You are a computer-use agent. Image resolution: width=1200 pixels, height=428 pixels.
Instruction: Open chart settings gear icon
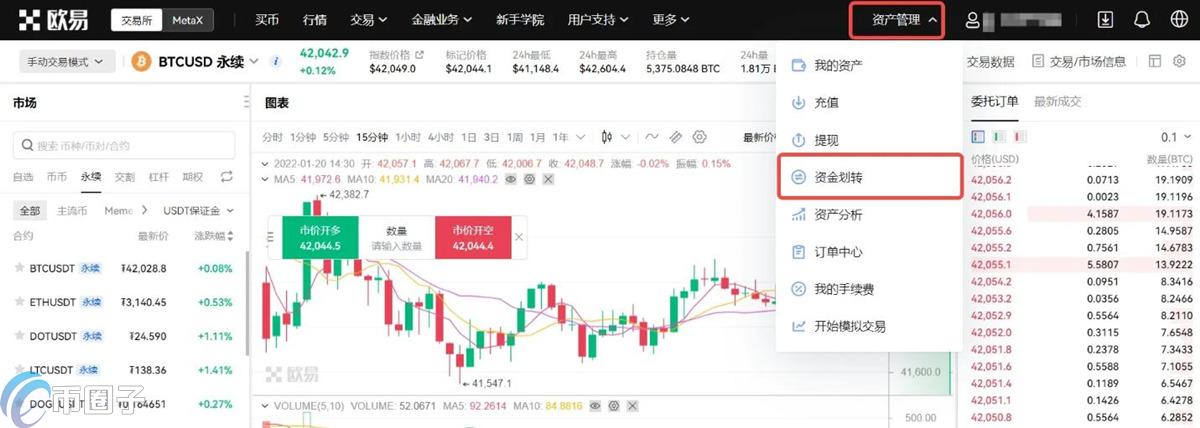[700, 136]
